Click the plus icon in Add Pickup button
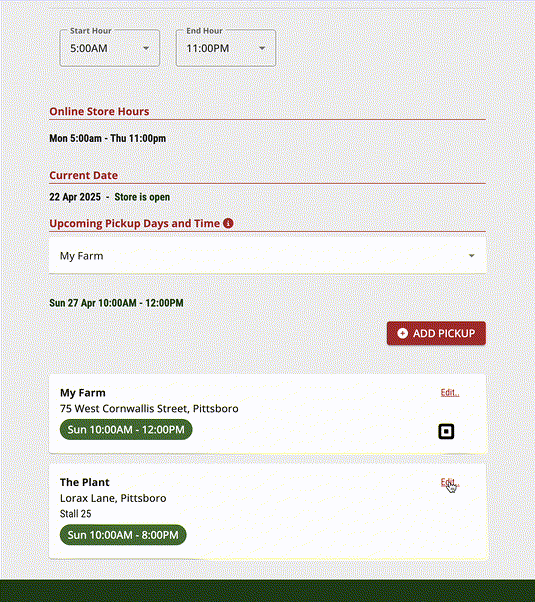The width and height of the screenshot is (535, 602). [x=402, y=333]
